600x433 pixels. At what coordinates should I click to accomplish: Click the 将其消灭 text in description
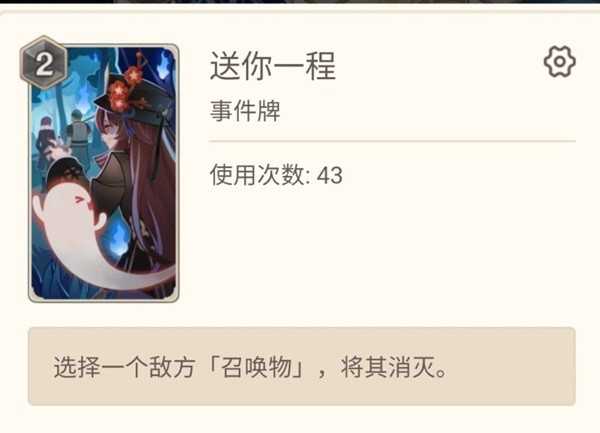388,367
